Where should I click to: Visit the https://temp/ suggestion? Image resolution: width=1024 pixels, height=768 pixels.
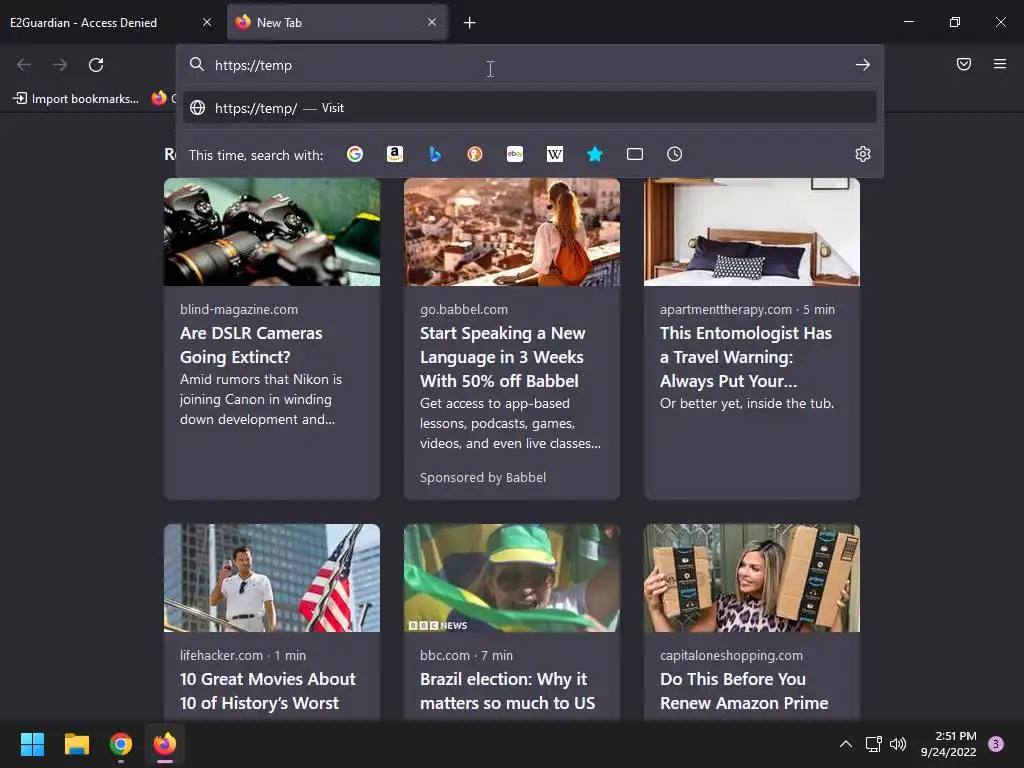click(x=530, y=108)
